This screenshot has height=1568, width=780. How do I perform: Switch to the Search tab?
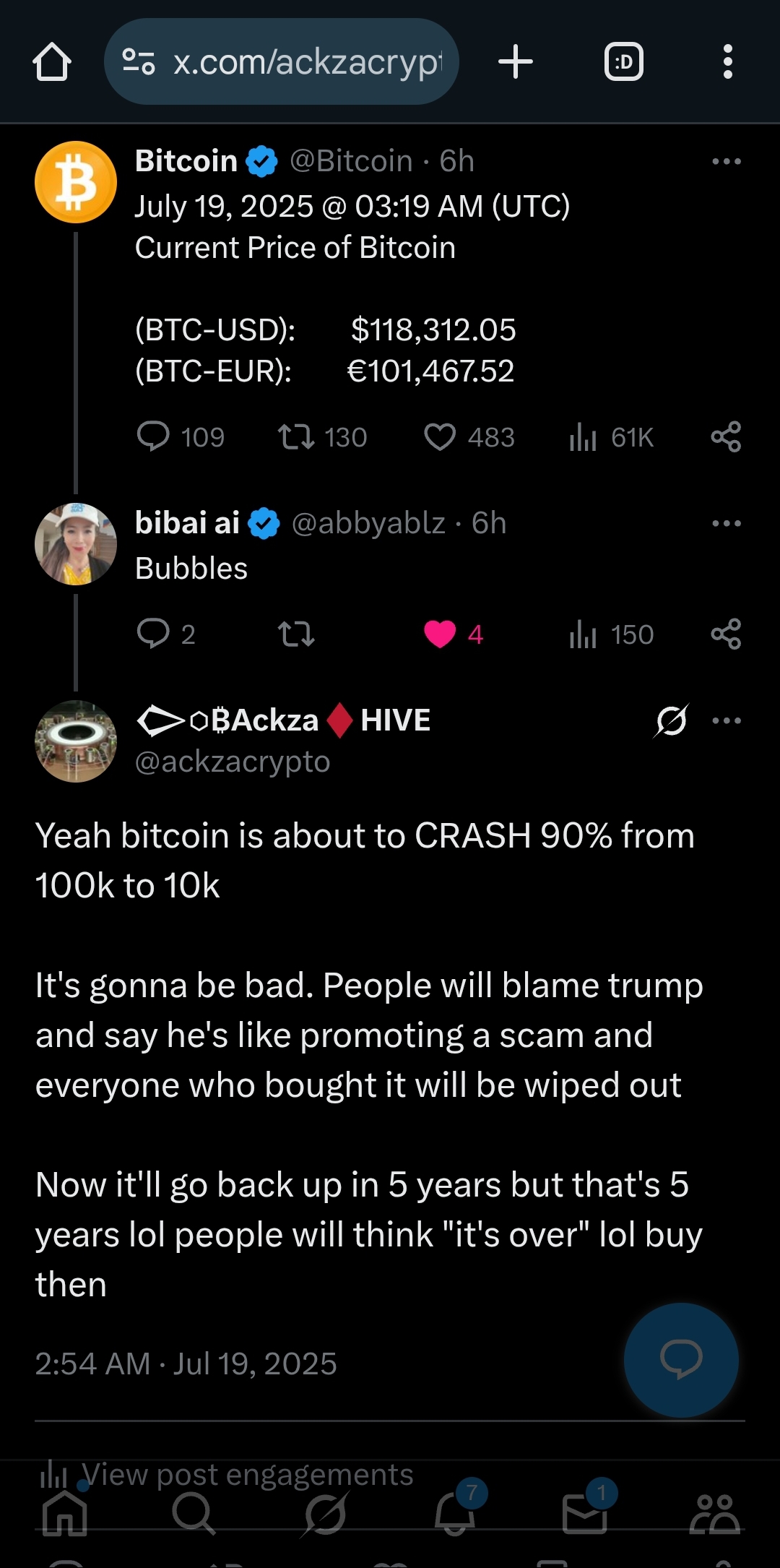(x=194, y=1513)
